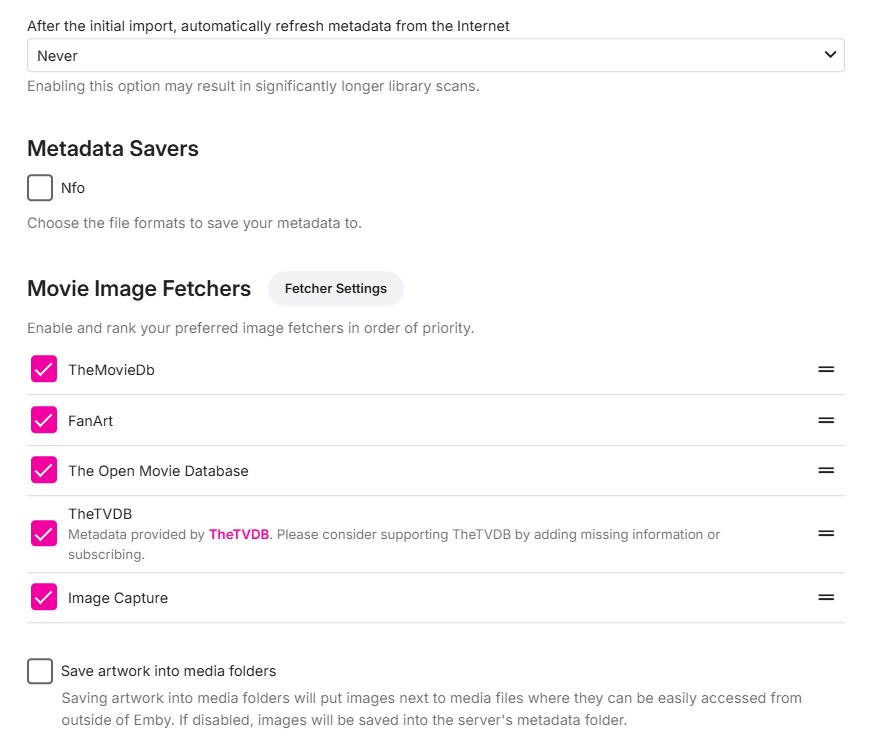The height and width of the screenshot is (739, 879).
Task: Click the dropdown chevron arrow next to Never
Action: 830,56
